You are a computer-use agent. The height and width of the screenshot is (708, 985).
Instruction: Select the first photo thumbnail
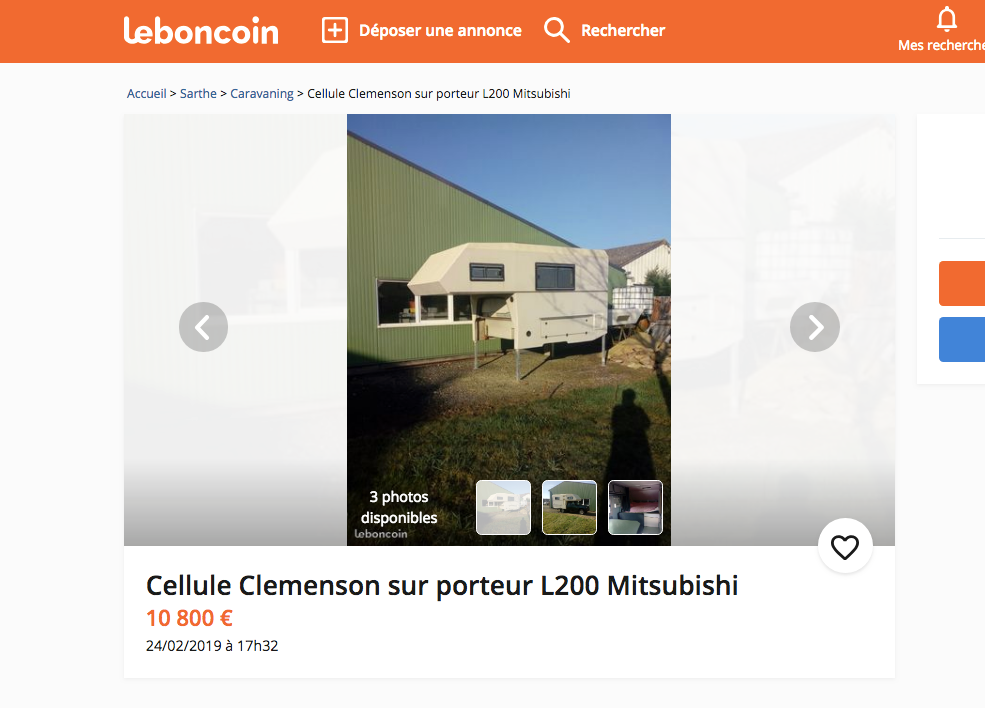pos(503,507)
